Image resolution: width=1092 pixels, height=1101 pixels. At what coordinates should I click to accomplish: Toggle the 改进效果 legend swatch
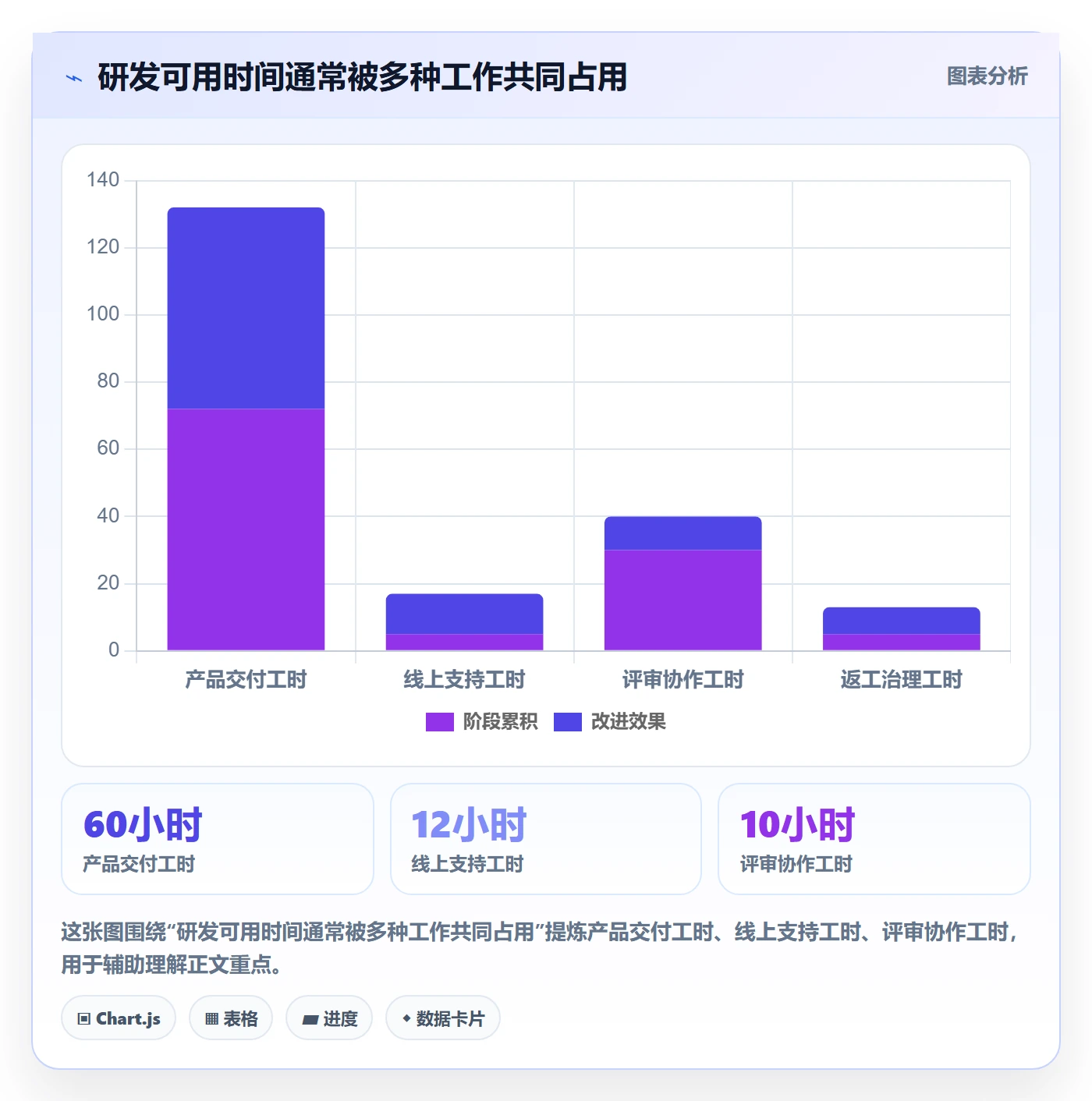tap(568, 722)
